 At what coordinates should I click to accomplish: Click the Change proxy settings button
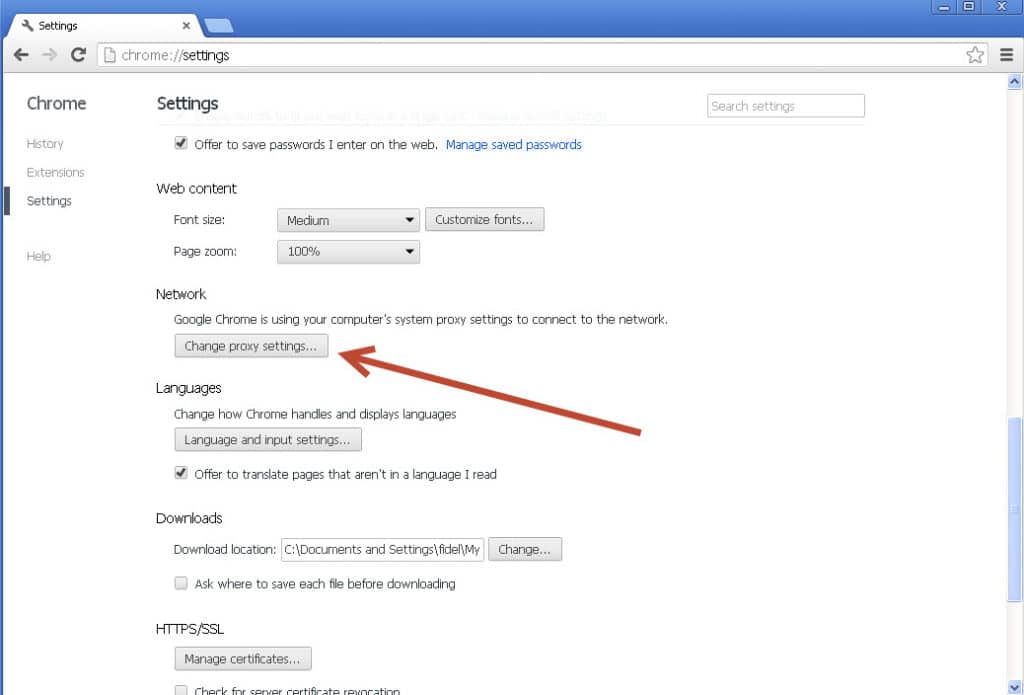[251, 345]
